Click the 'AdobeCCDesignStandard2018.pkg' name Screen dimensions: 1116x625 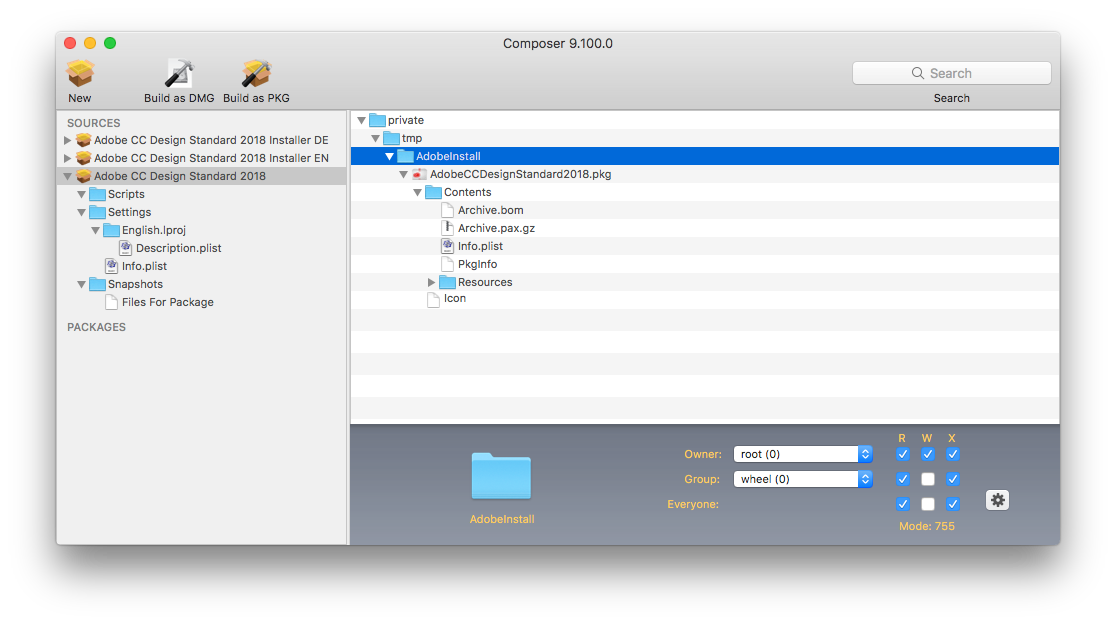pyautogui.click(x=520, y=174)
